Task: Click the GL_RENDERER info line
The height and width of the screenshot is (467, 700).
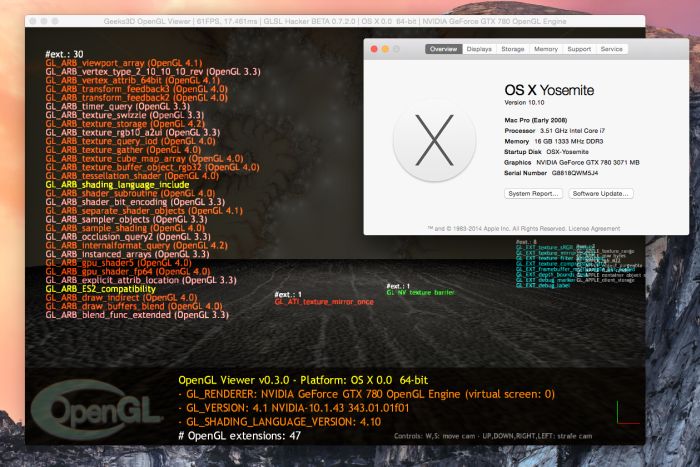Action: [x=367, y=394]
